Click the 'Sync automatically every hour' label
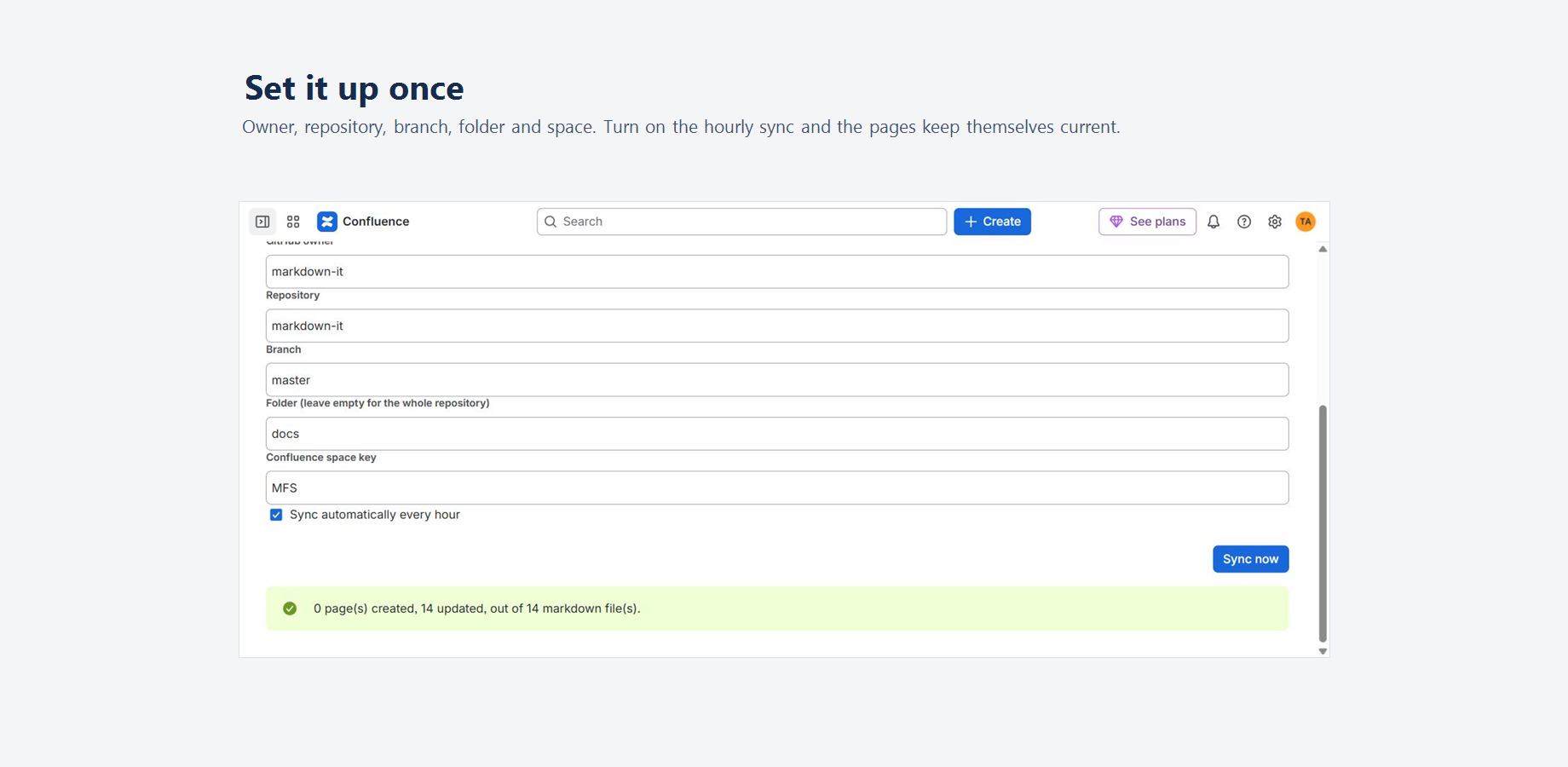The width and height of the screenshot is (1568, 767). pos(375,515)
